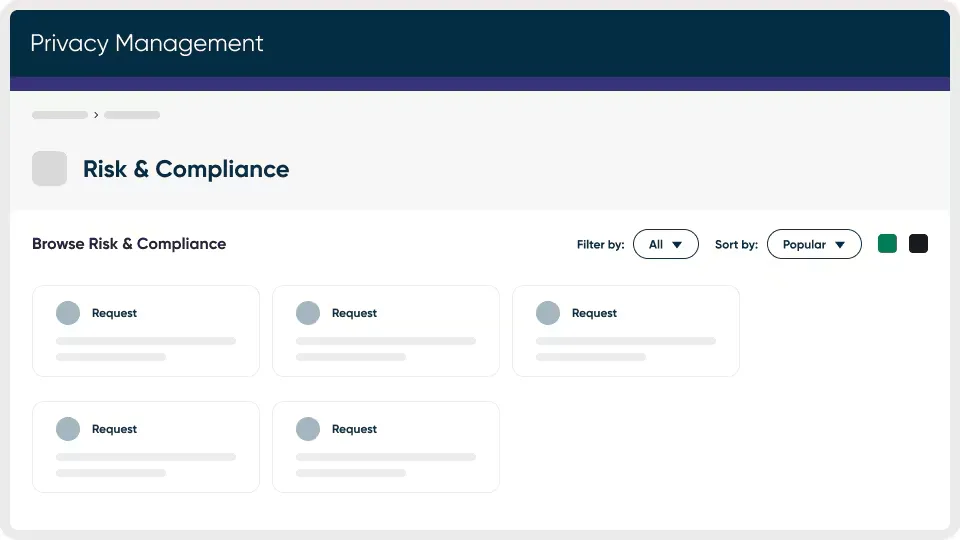This screenshot has width=960, height=540.
Task: Click the "Privacy Management" header title
Action: [147, 44]
